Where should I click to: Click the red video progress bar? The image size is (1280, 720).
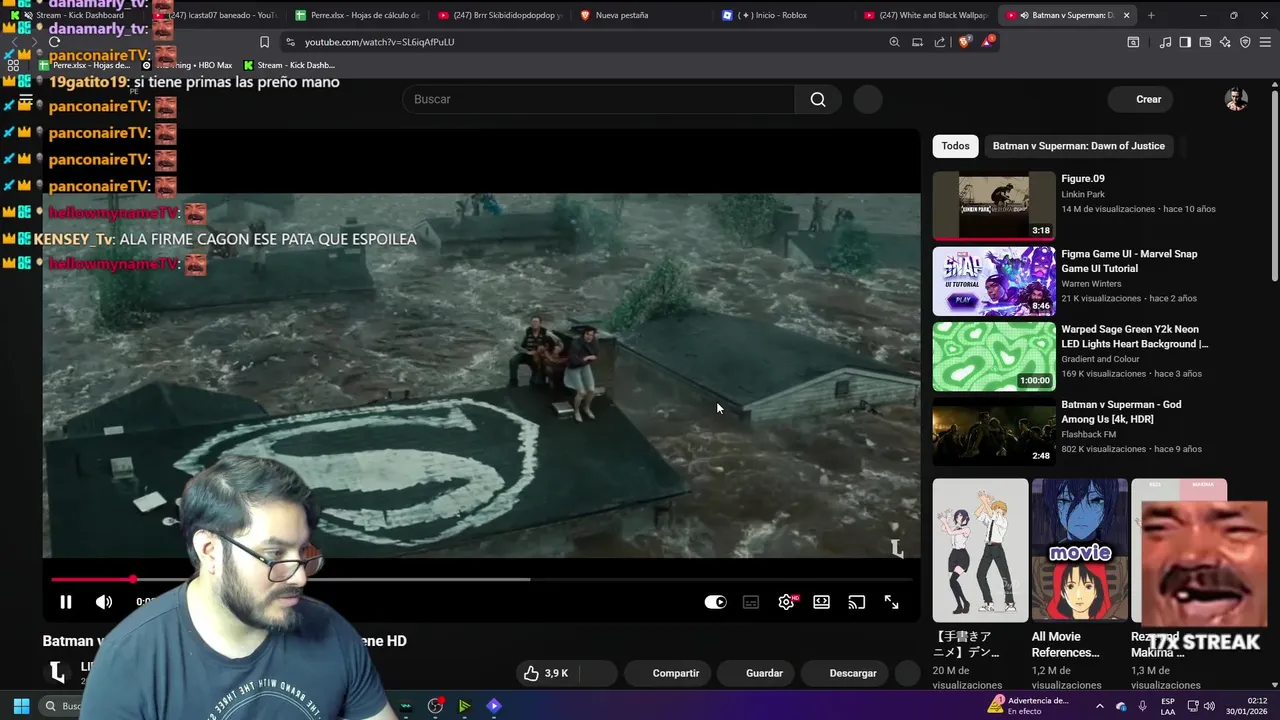(x=92, y=579)
